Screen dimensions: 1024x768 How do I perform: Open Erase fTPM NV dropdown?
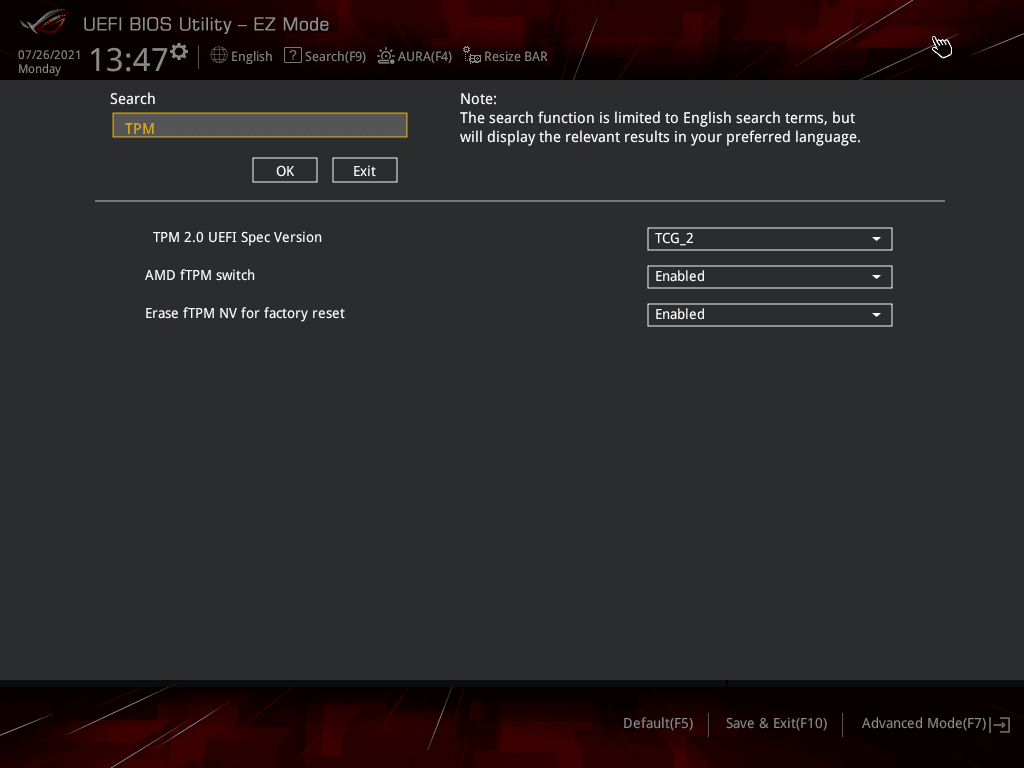[769, 315]
